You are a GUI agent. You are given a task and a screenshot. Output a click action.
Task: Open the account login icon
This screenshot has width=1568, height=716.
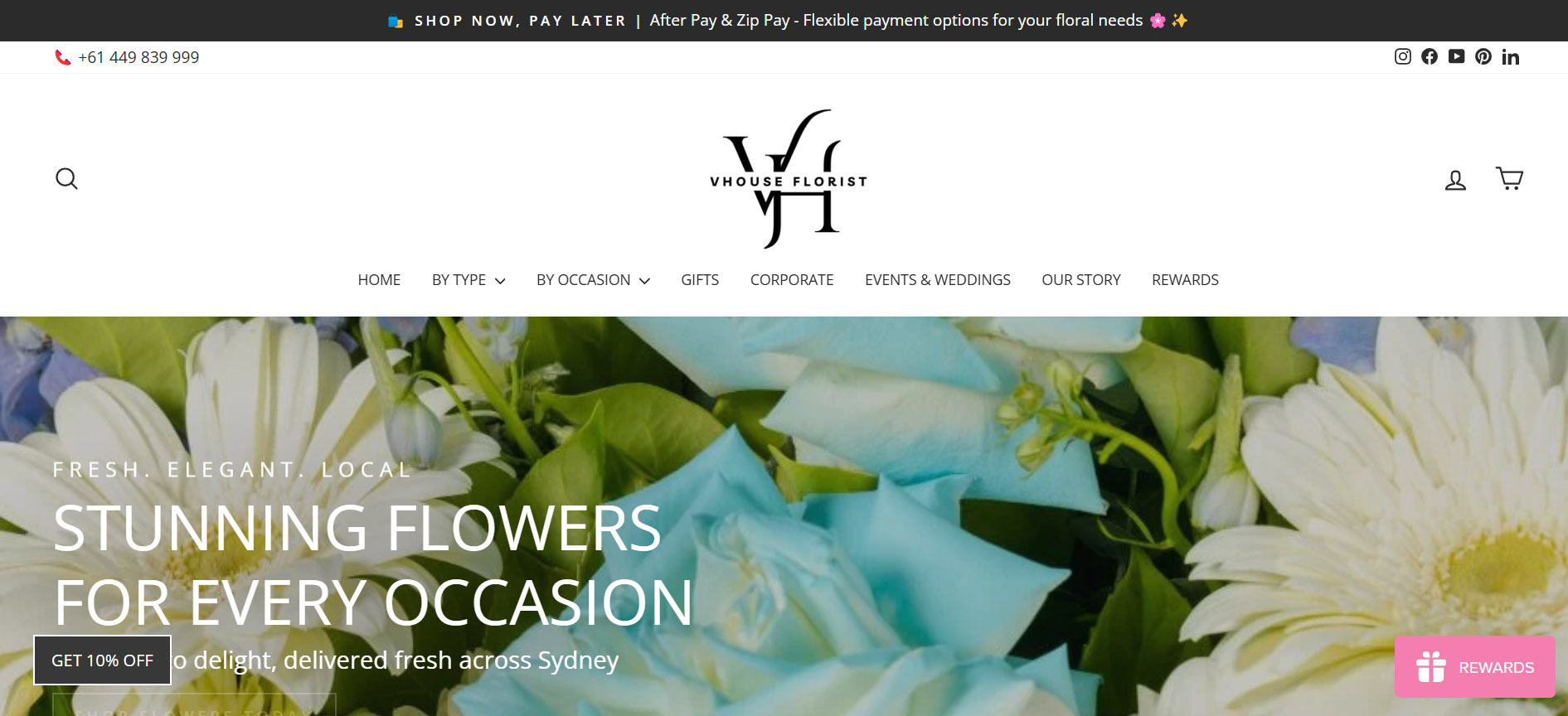pyautogui.click(x=1455, y=180)
